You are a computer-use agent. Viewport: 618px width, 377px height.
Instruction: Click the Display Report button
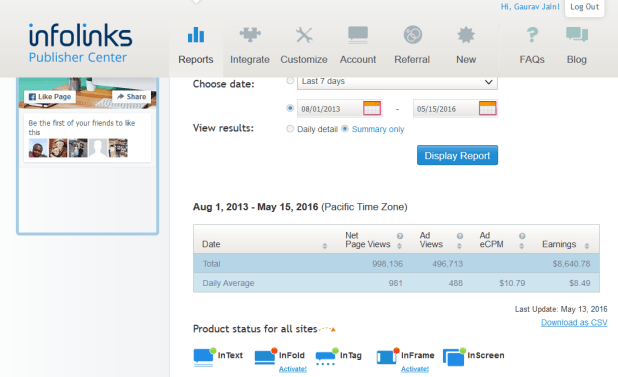457,155
